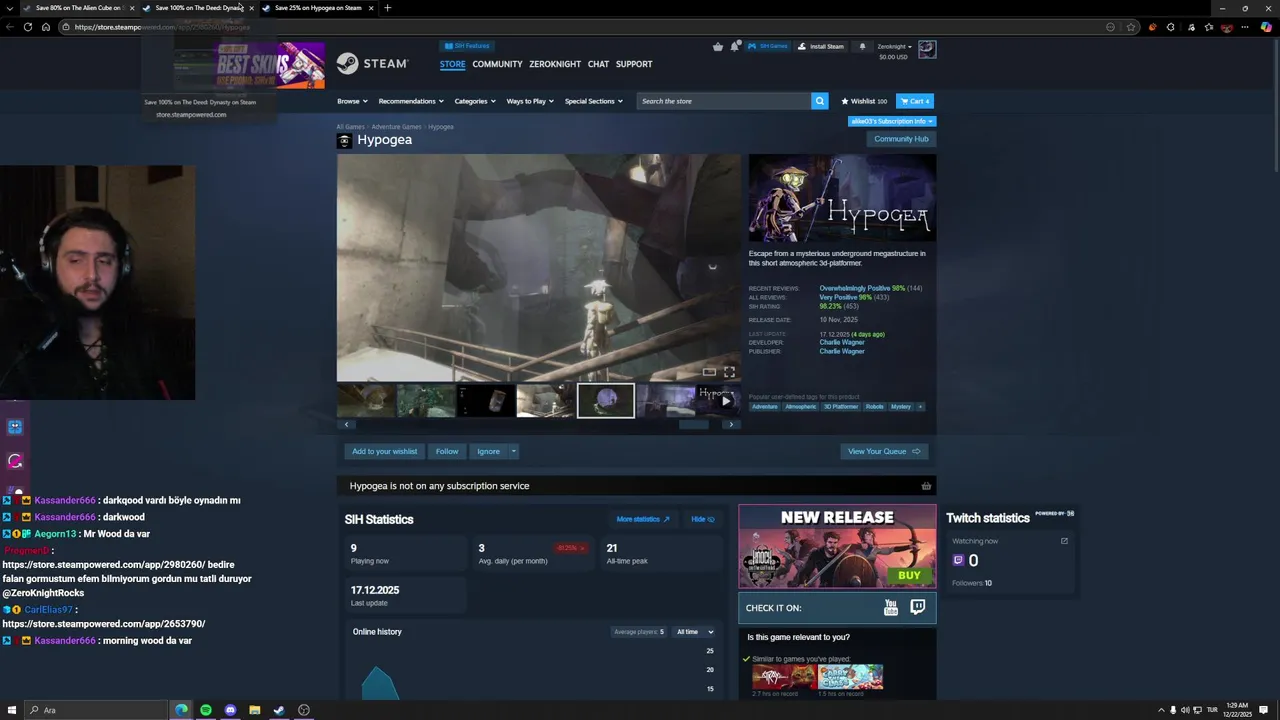Viewport: 1280px width, 720px height.
Task: Click the SIH Features button
Action: coord(466,46)
